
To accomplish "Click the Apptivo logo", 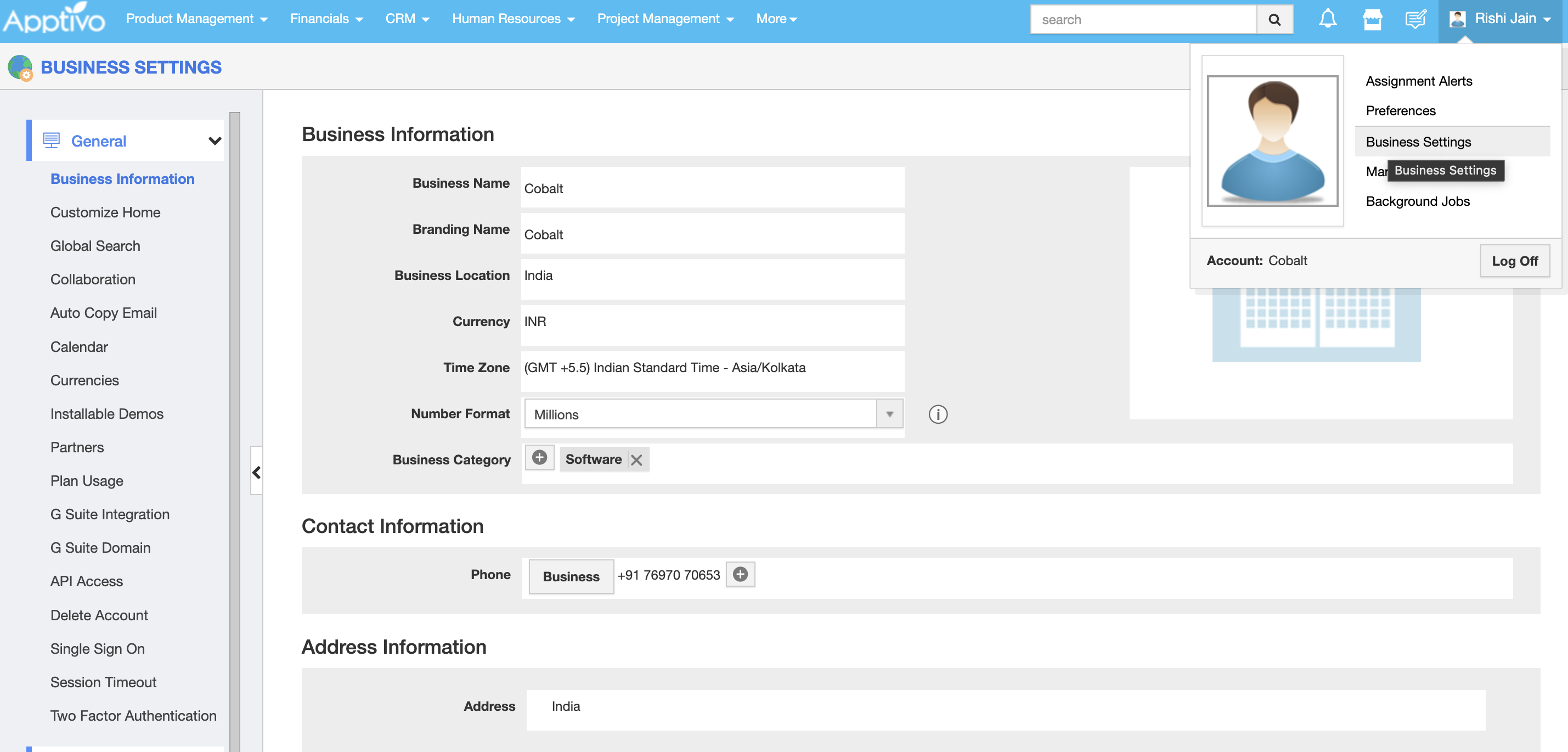I will click(54, 19).
